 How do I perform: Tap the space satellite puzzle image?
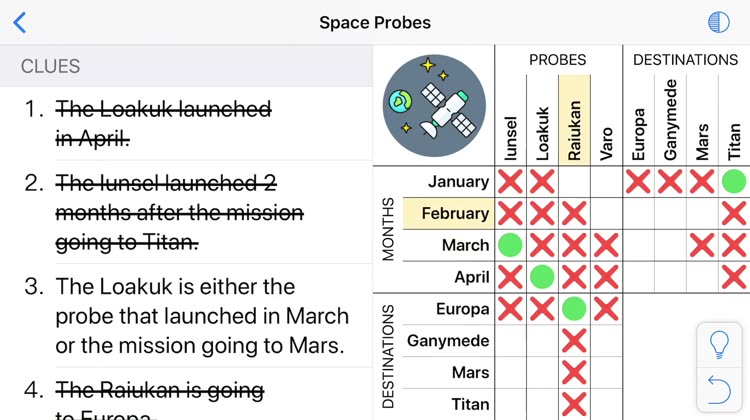coord(434,106)
